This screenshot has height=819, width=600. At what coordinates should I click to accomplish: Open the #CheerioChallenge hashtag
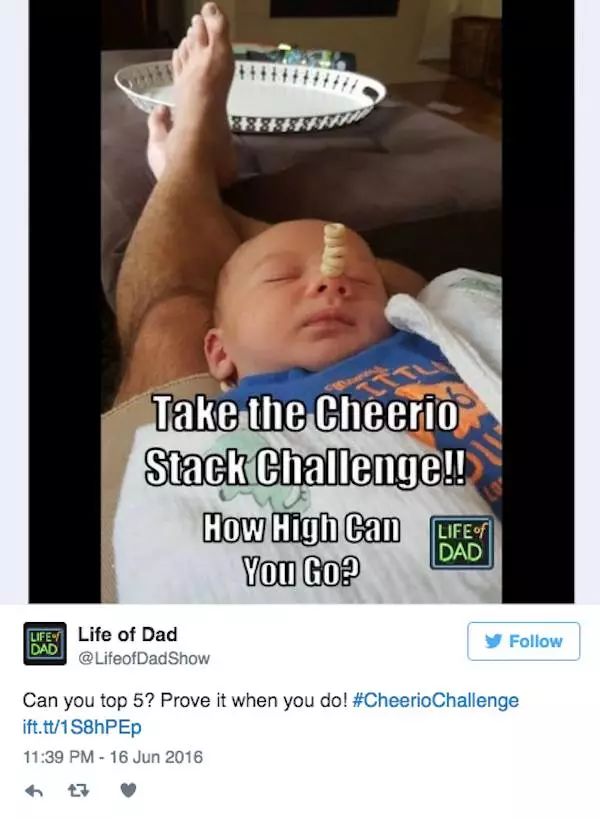pos(436,700)
